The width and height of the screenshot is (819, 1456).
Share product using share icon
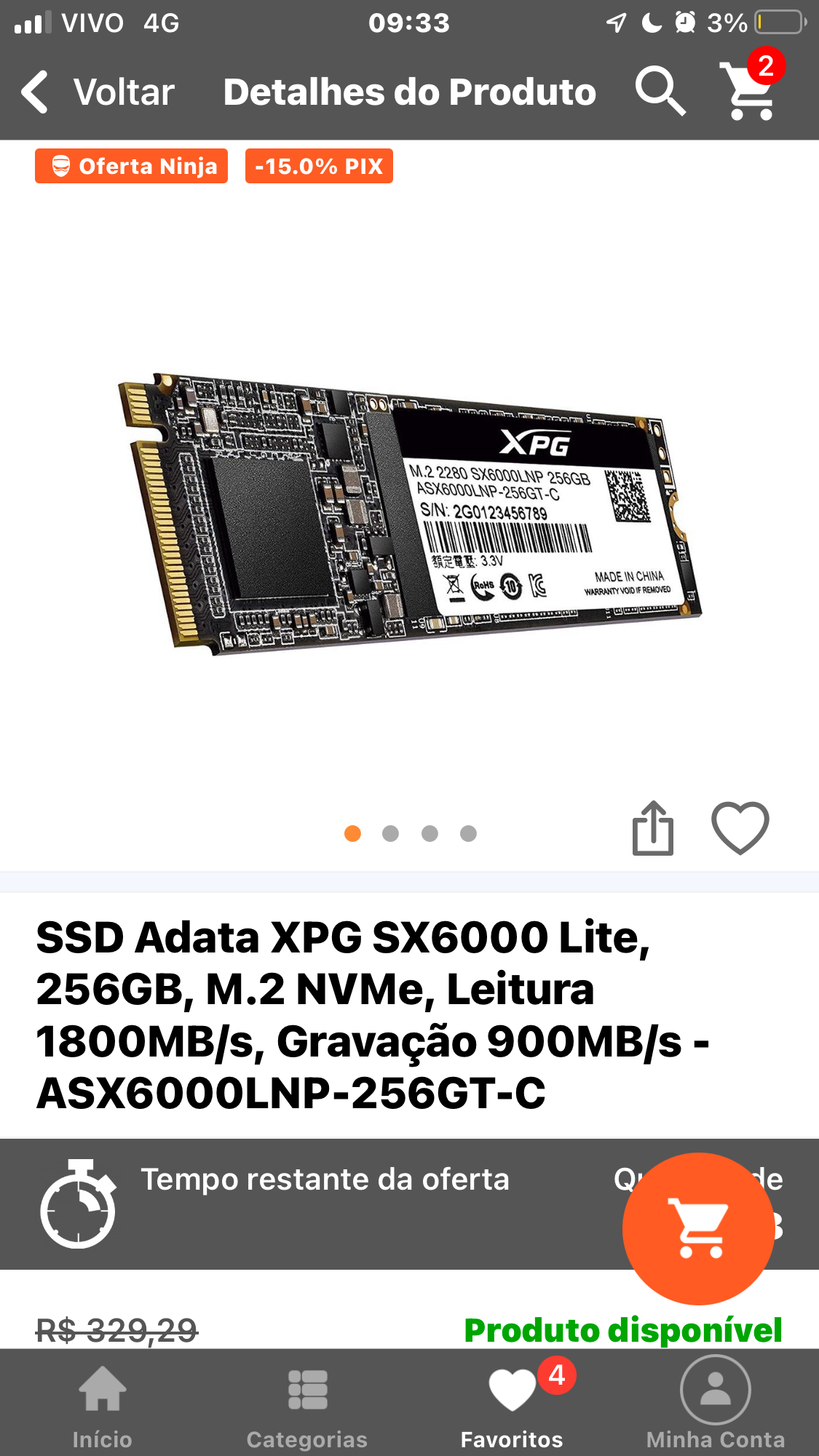[x=653, y=828]
